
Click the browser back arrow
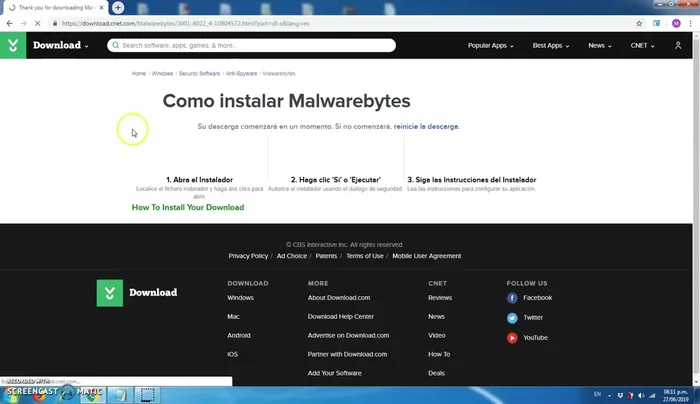(9, 23)
